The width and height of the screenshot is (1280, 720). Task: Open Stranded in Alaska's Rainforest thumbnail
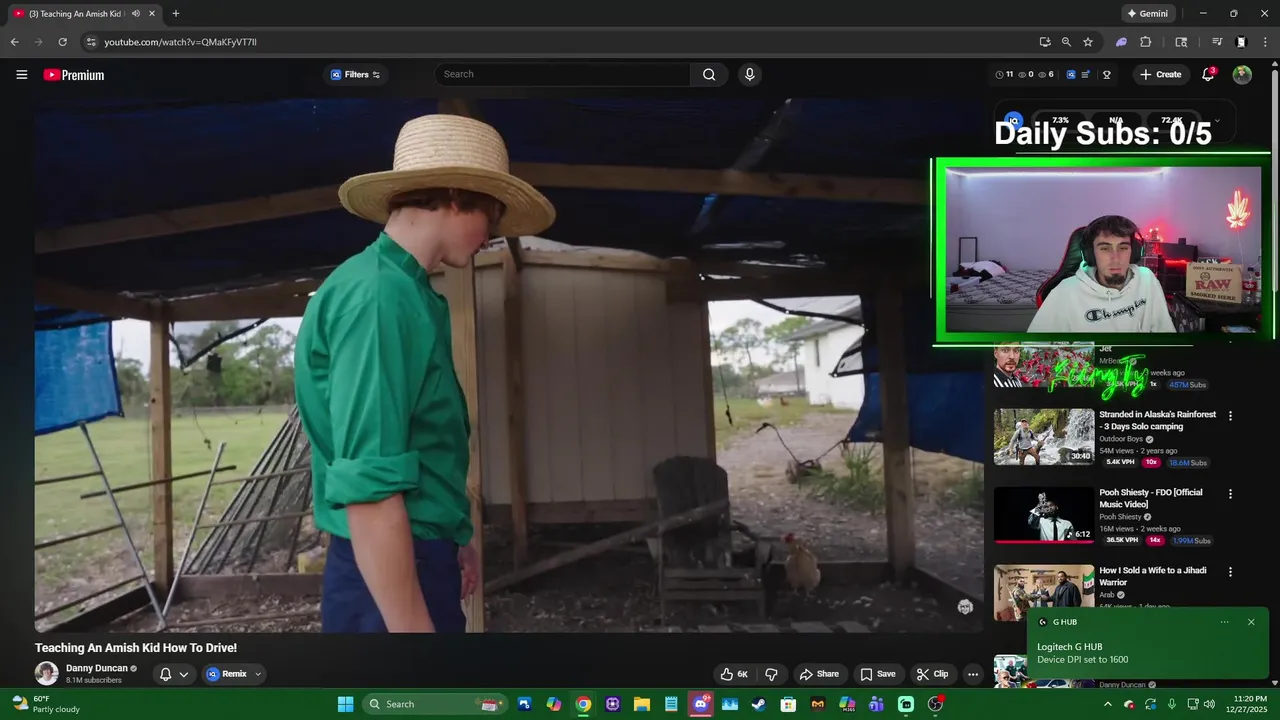(x=1044, y=437)
